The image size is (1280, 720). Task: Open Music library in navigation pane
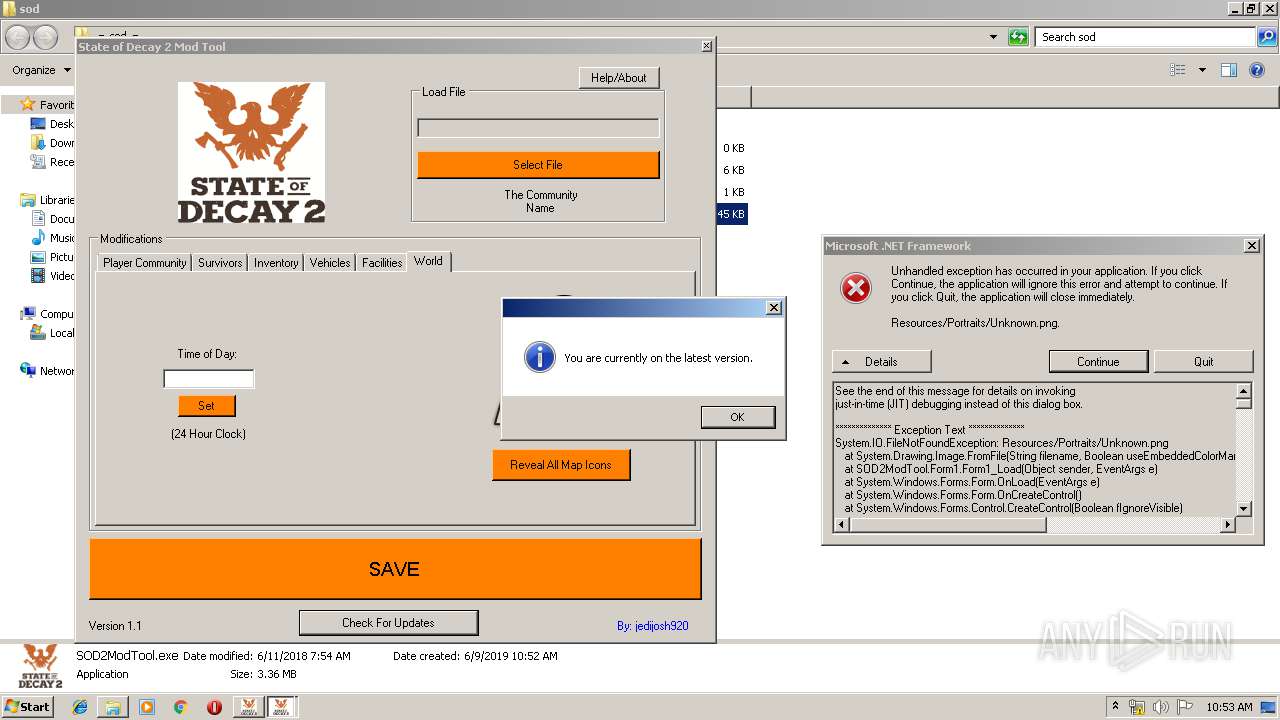[x=51, y=238]
